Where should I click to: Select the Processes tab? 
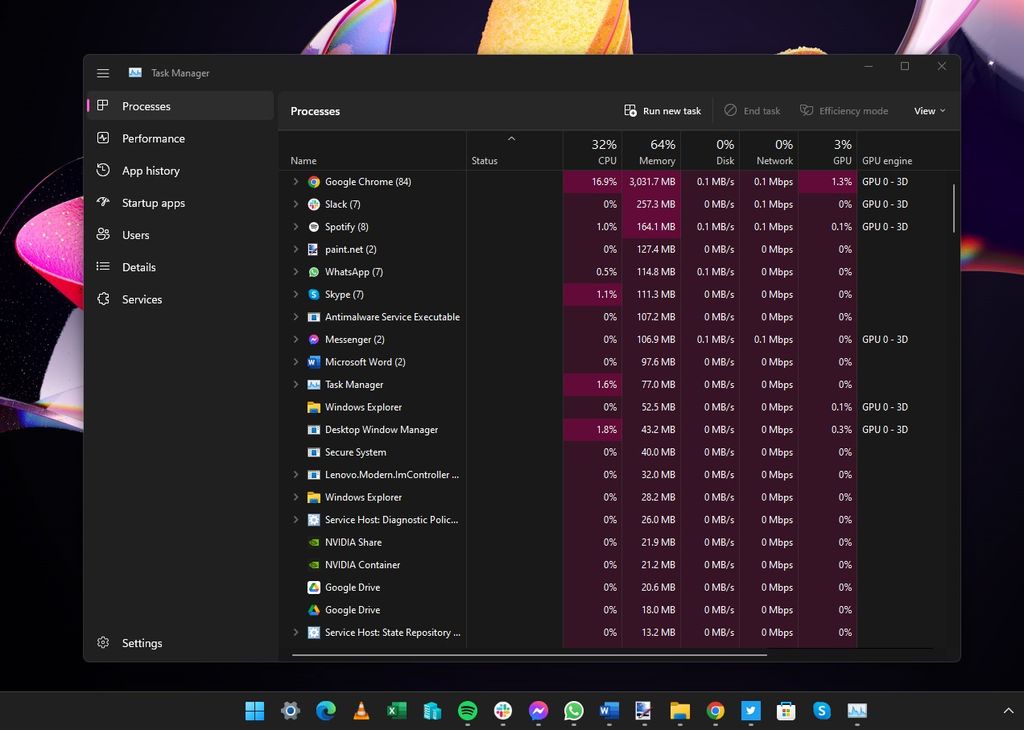coord(147,105)
